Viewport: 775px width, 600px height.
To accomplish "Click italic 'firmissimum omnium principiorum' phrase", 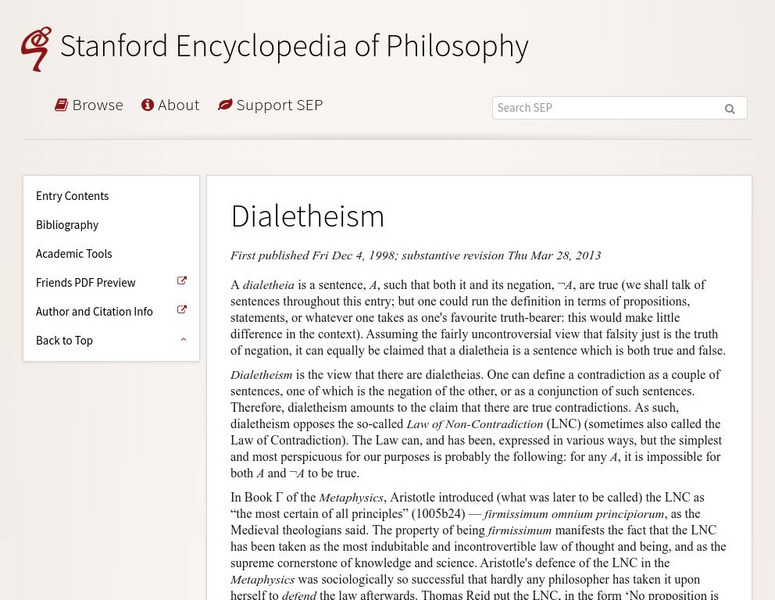I will 574,514.
